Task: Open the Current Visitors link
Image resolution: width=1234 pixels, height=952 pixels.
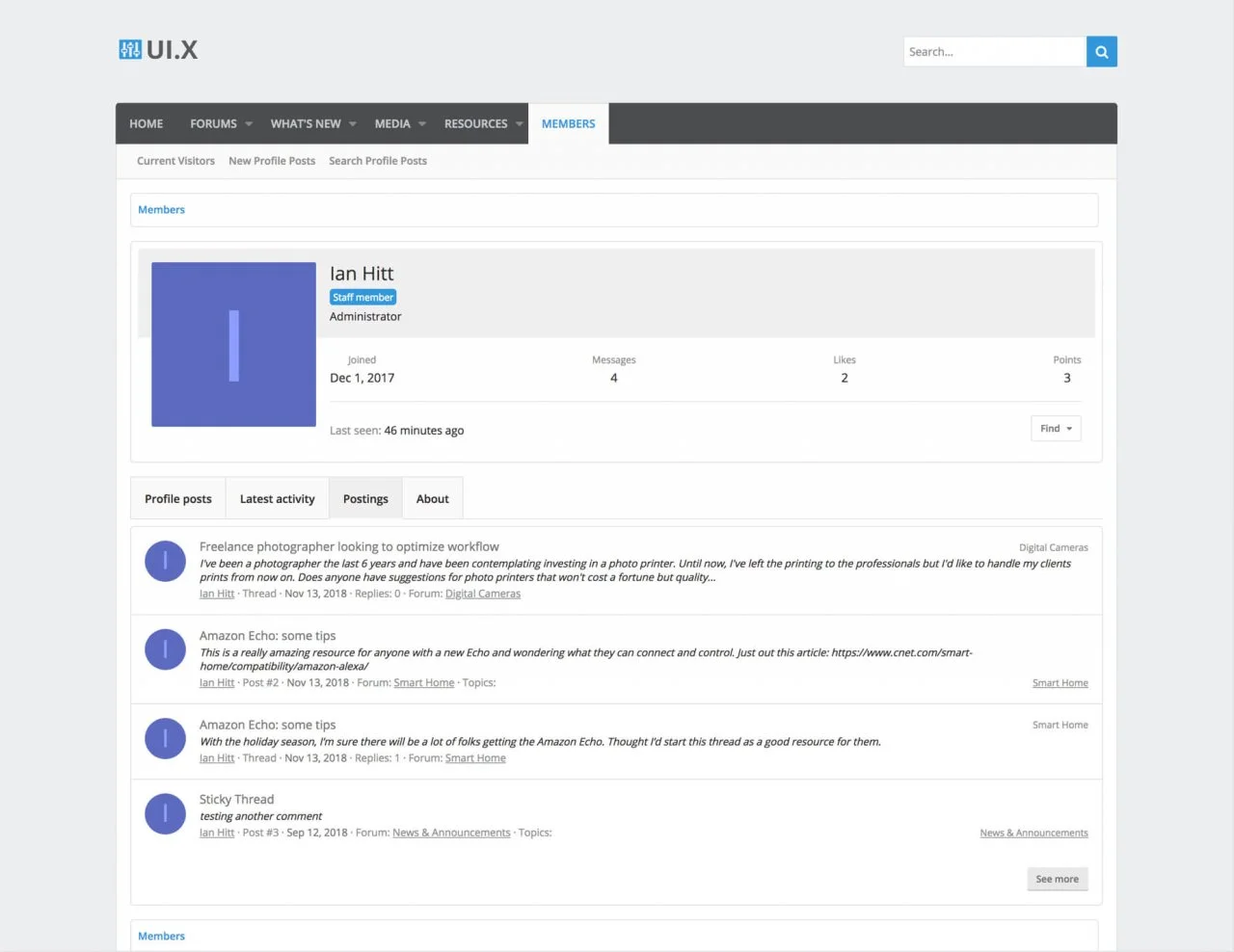Action: pyautogui.click(x=175, y=161)
